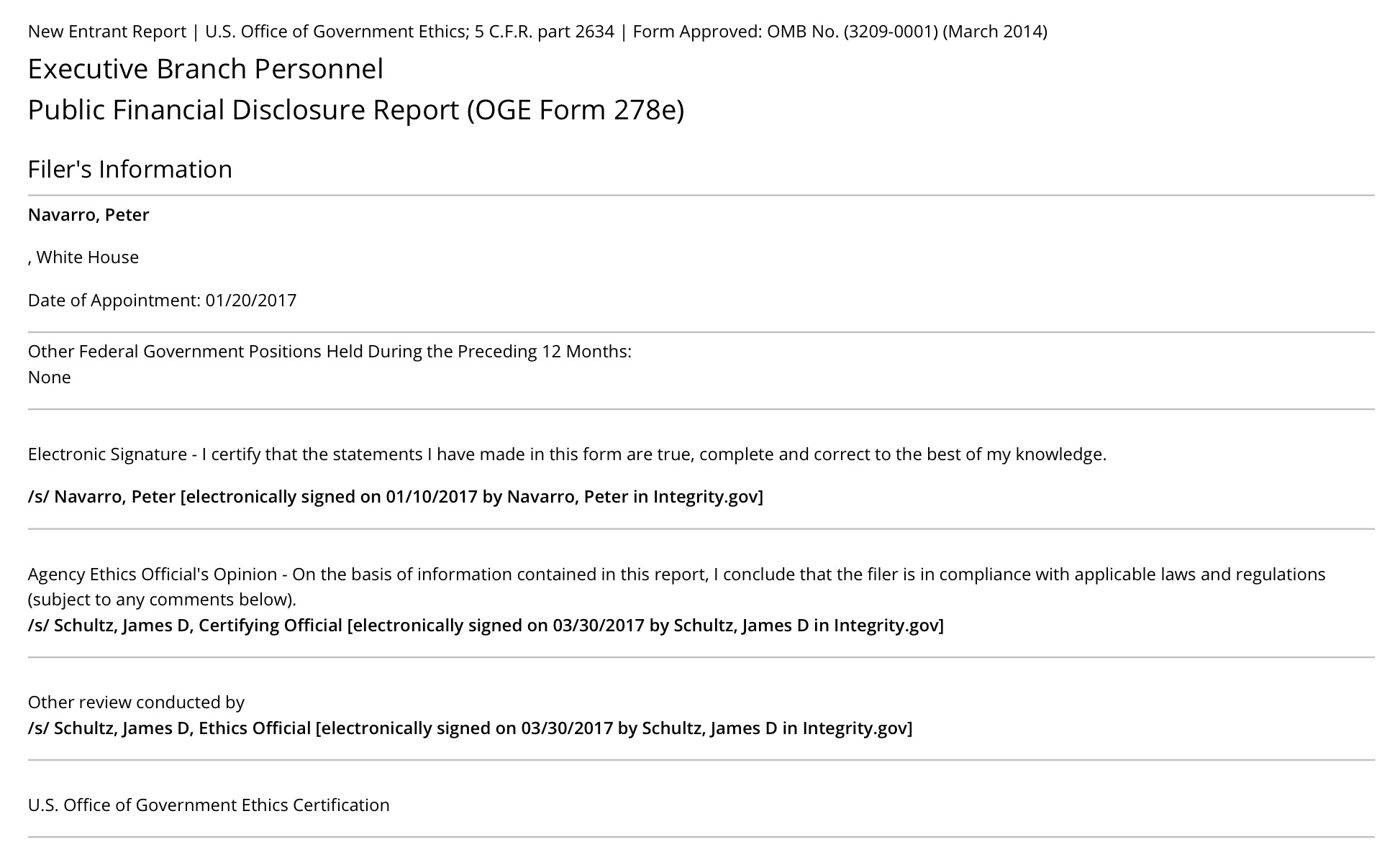Click the Electronic Signature certification statement
Image resolution: width=1400 pixels, height=847 pixels.
tap(567, 454)
